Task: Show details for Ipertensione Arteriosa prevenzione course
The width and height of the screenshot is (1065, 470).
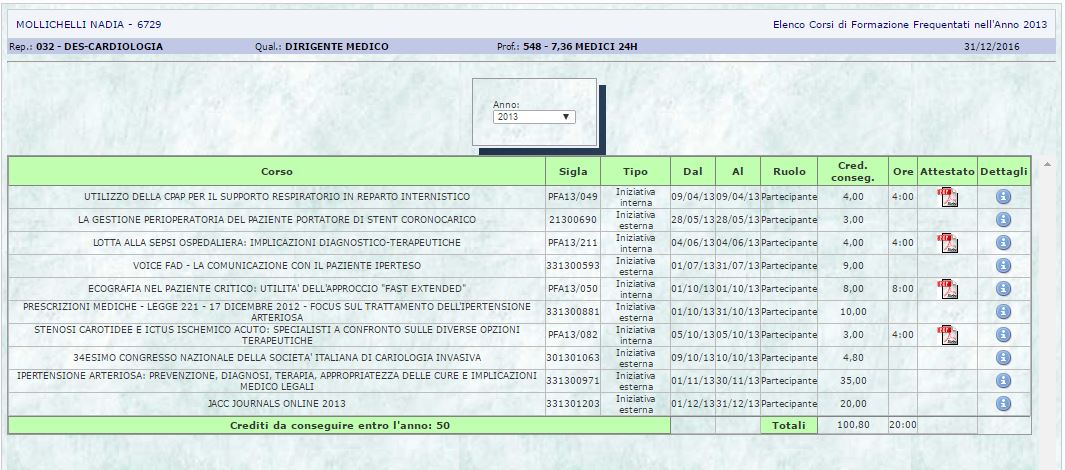Action: [1003, 381]
